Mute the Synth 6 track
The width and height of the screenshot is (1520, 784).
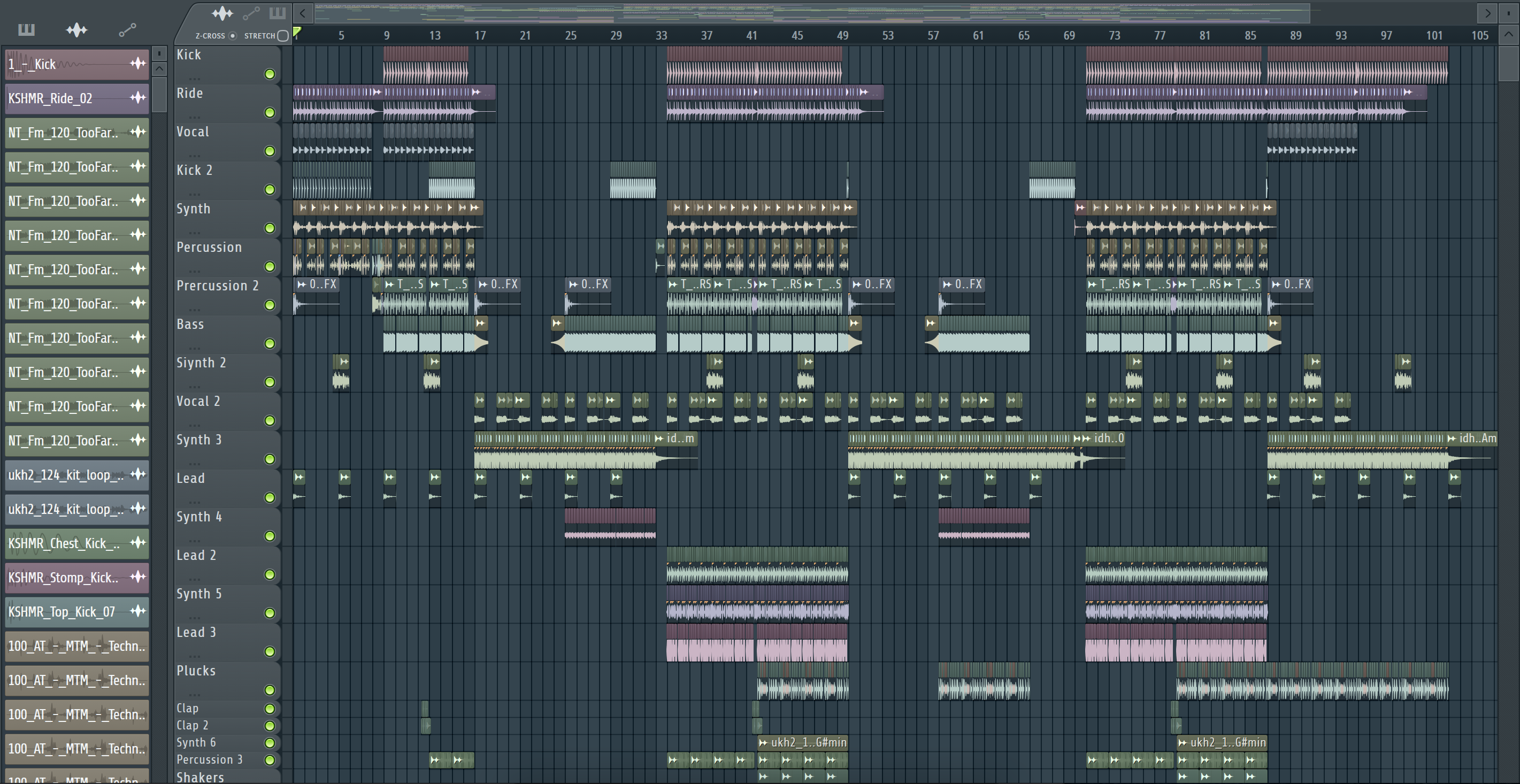point(270,743)
